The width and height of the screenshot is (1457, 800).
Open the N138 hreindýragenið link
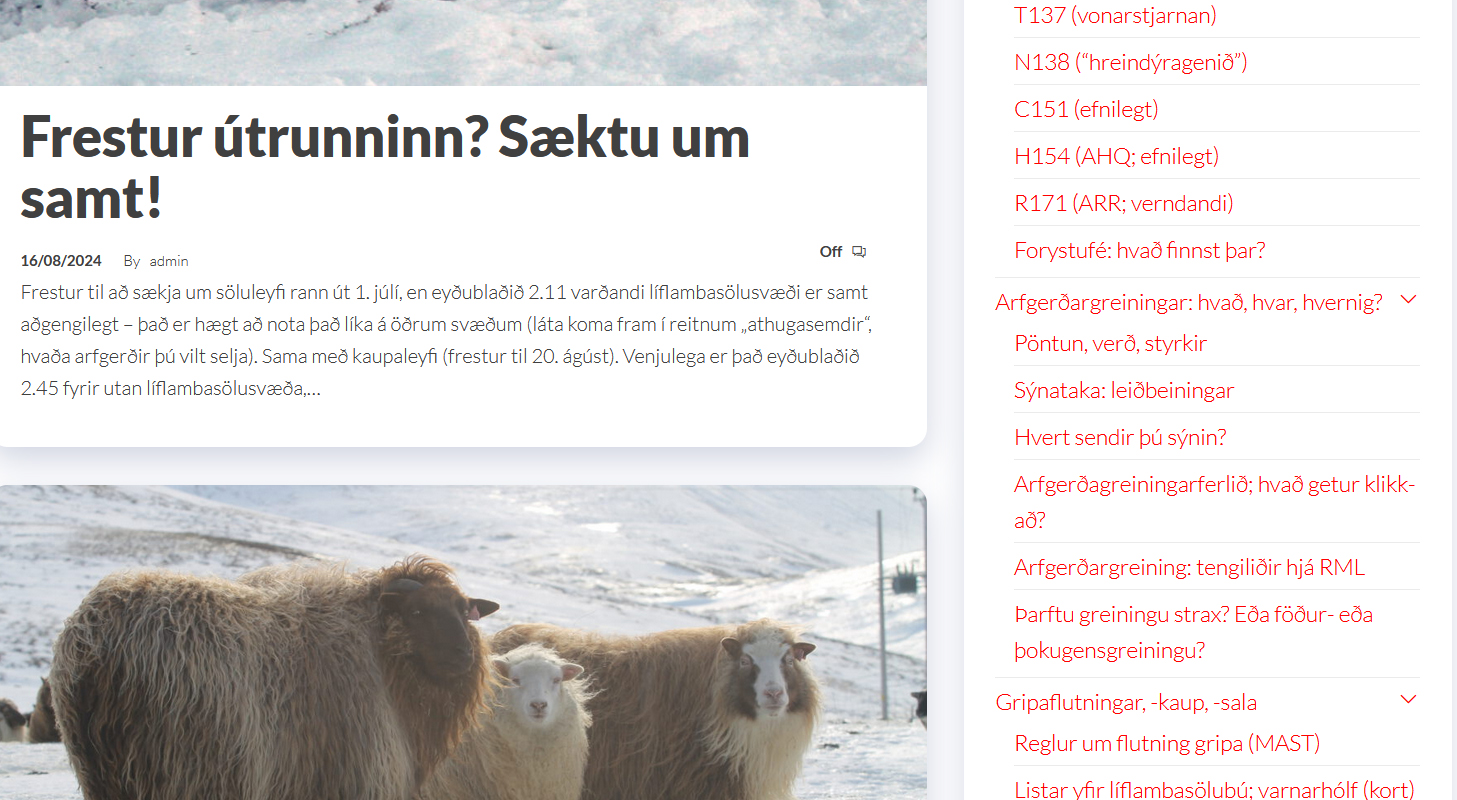[x=1131, y=62]
